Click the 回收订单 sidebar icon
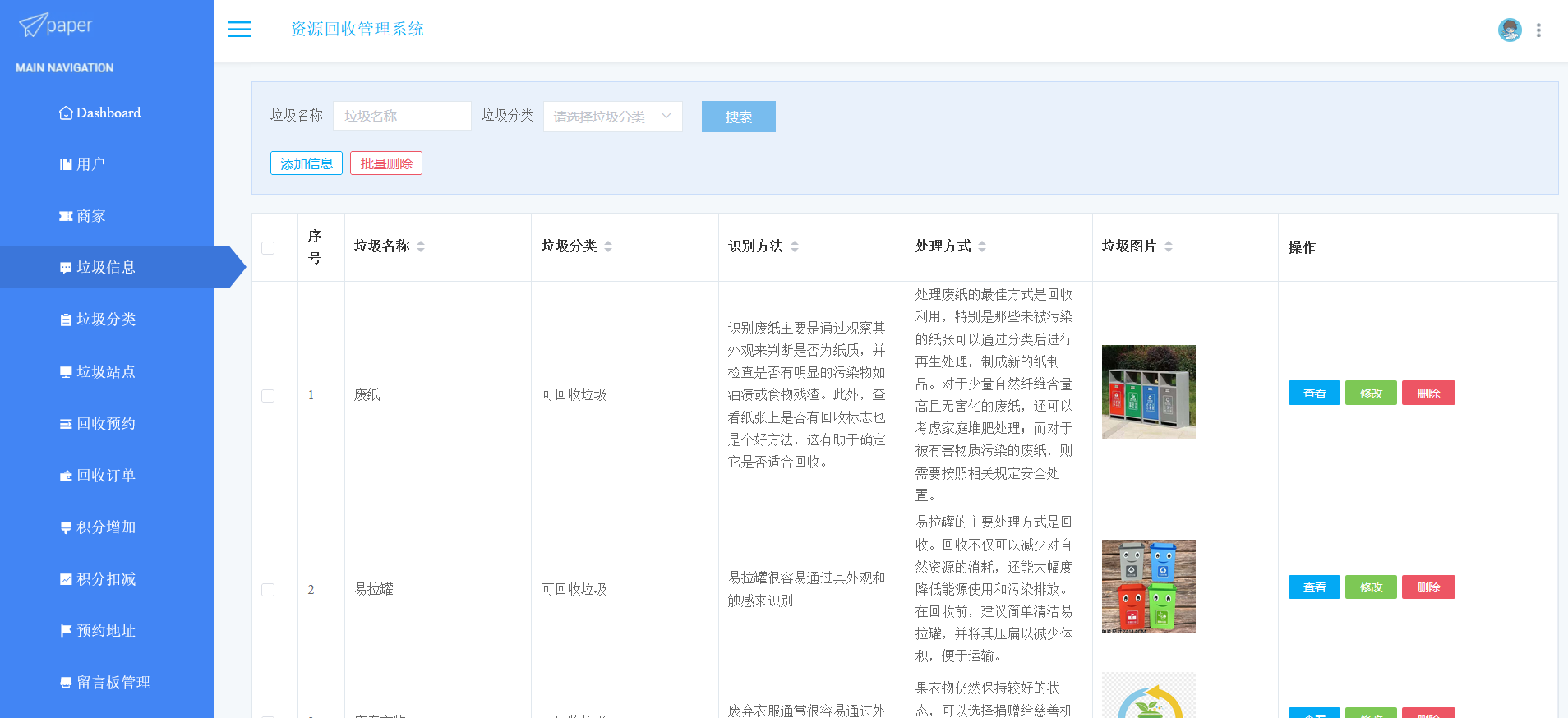 (x=66, y=476)
